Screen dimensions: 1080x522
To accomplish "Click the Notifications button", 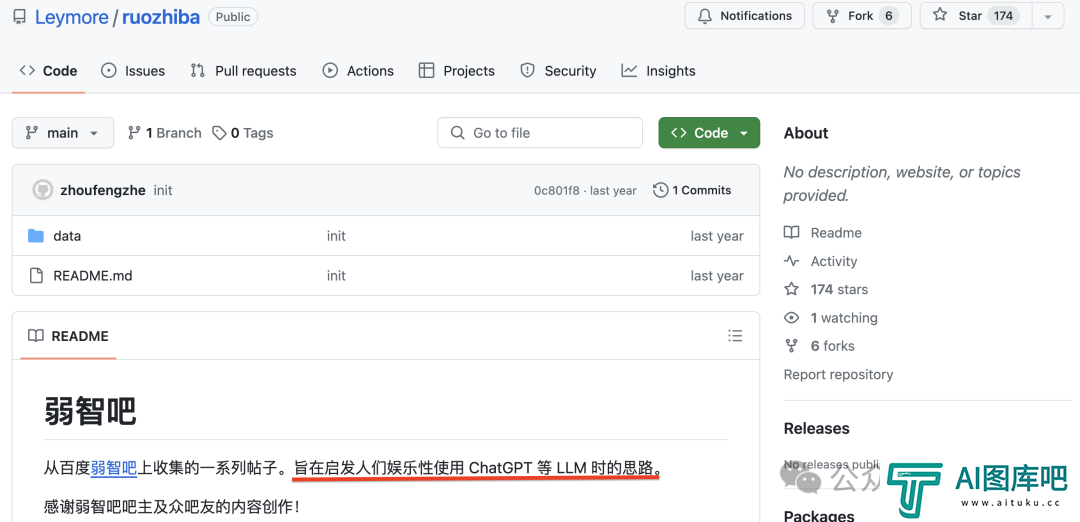I will (744, 16).
